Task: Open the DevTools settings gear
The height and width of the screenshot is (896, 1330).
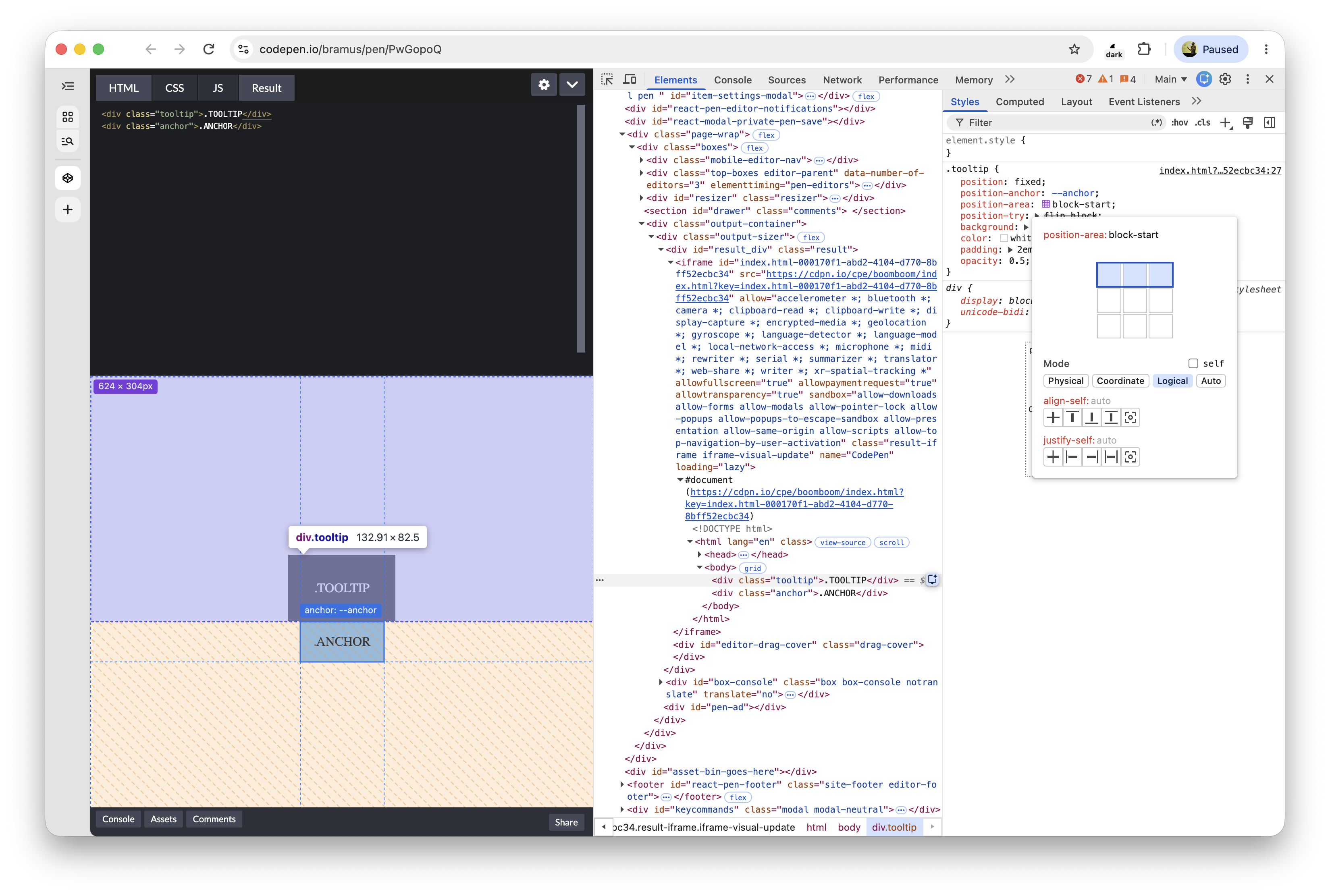Action: (x=1225, y=79)
